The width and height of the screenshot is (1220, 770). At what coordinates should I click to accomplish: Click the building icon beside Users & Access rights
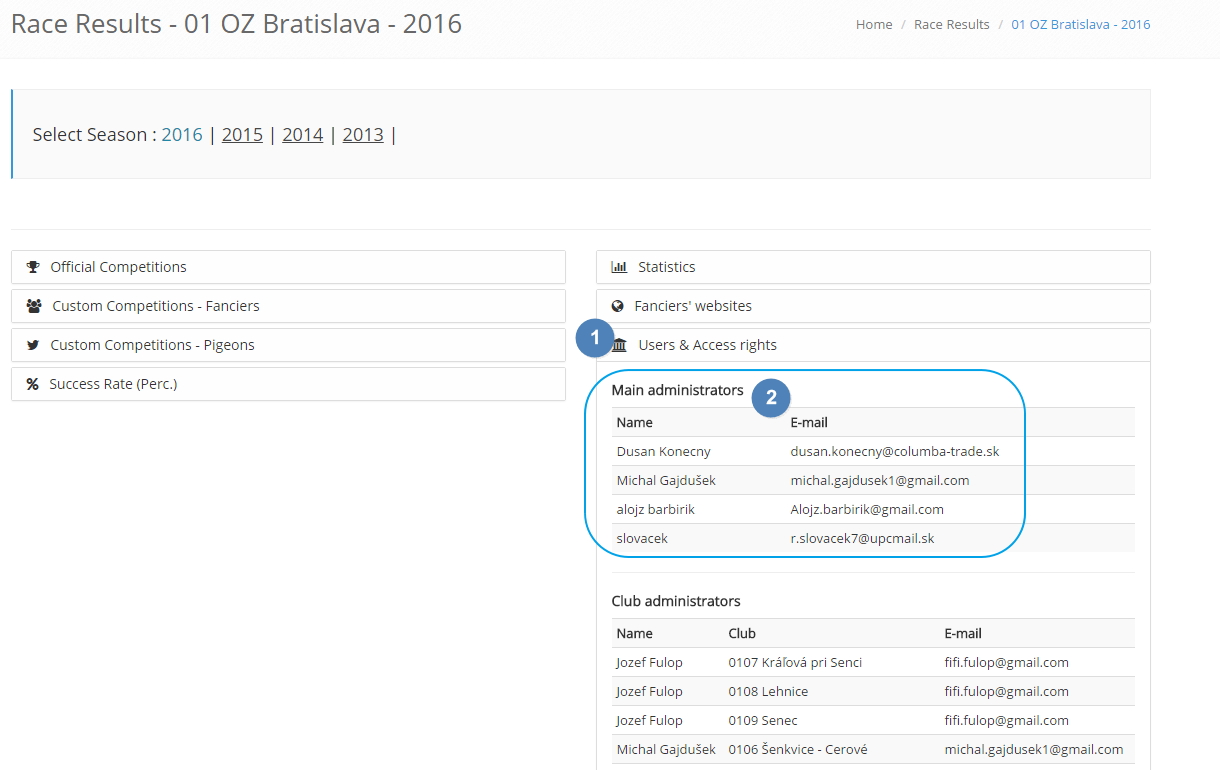tap(620, 346)
